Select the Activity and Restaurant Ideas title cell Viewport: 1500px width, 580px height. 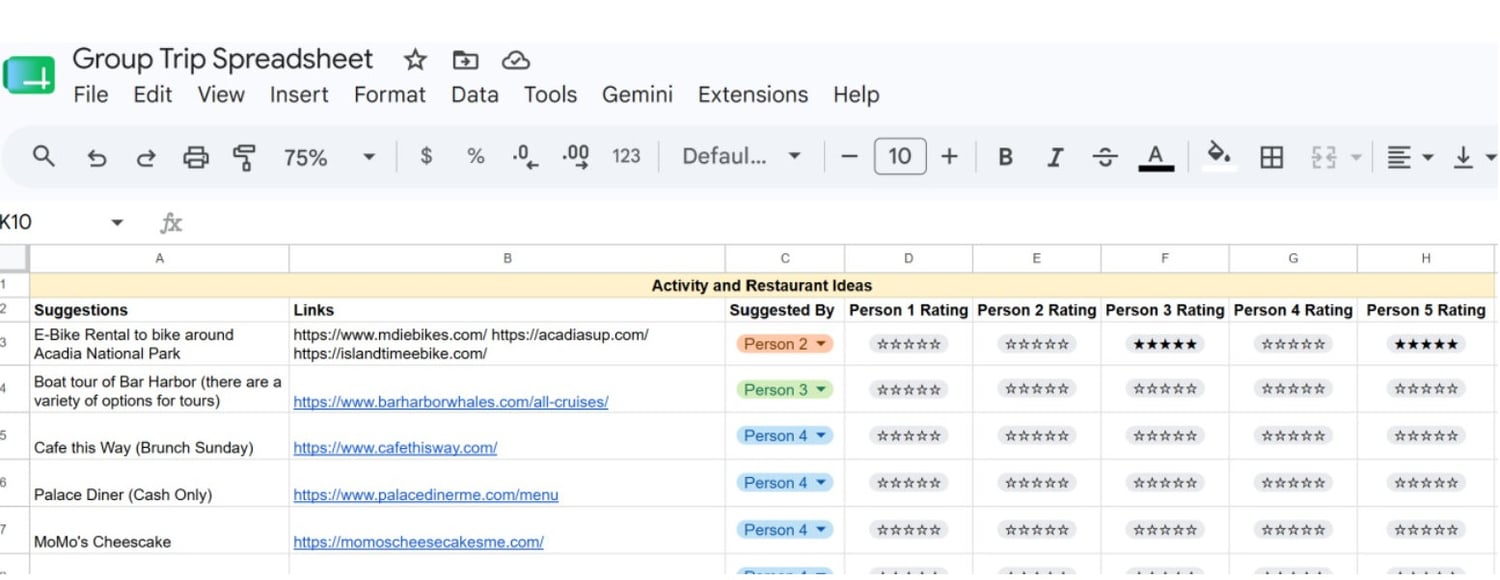point(762,286)
